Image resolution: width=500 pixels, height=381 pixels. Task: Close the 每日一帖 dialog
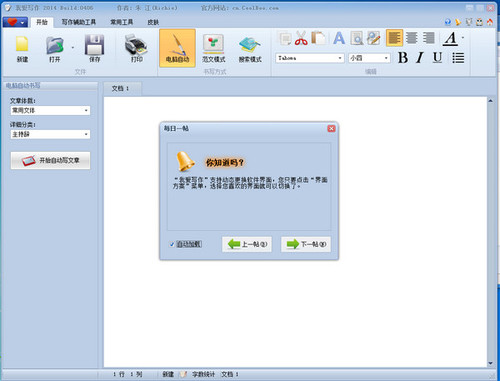331,128
